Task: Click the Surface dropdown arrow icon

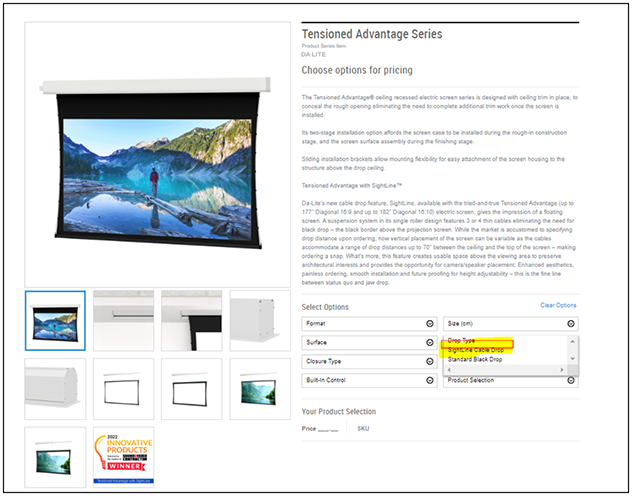Action: (x=430, y=342)
